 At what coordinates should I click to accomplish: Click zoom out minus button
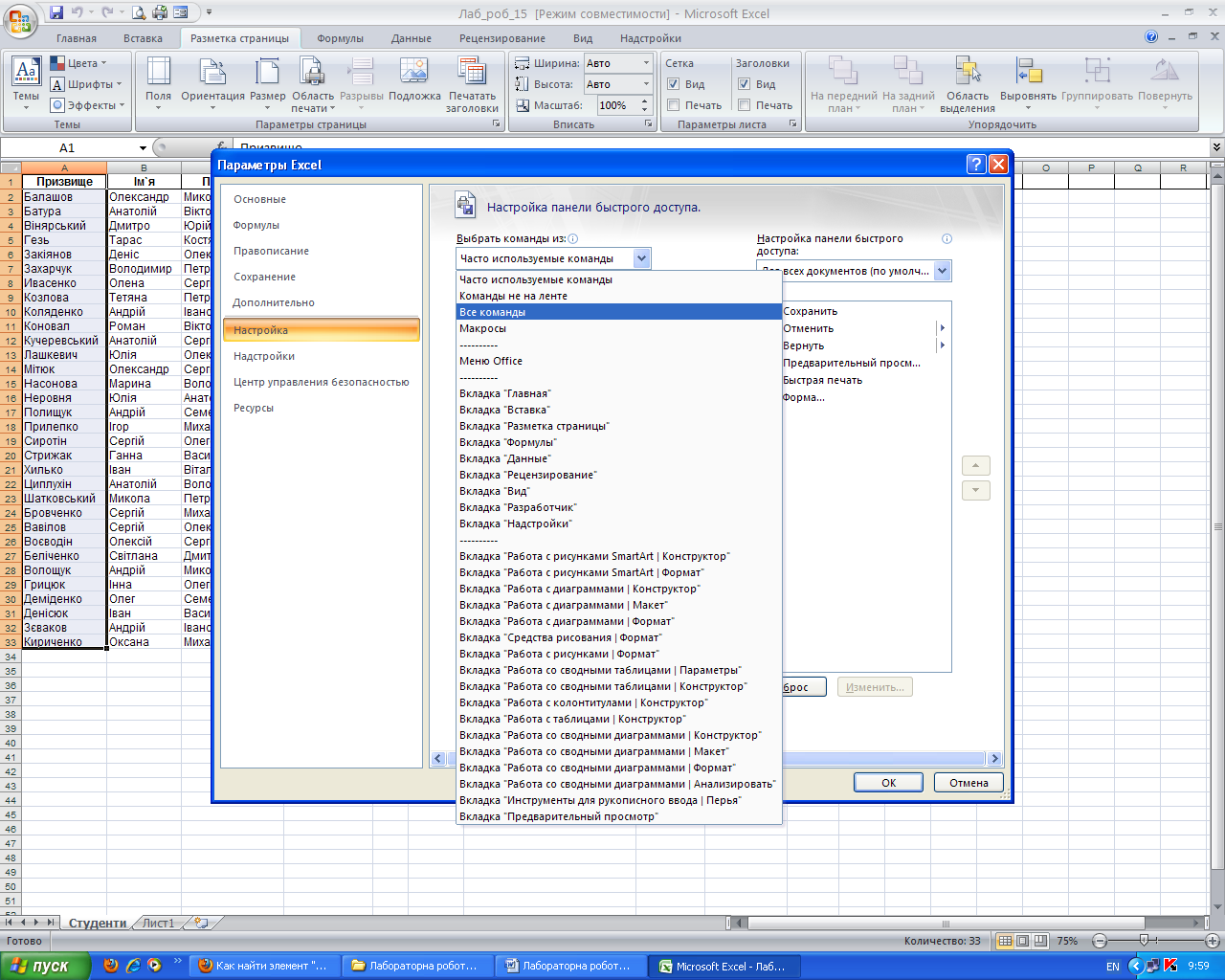click(1100, 941)
